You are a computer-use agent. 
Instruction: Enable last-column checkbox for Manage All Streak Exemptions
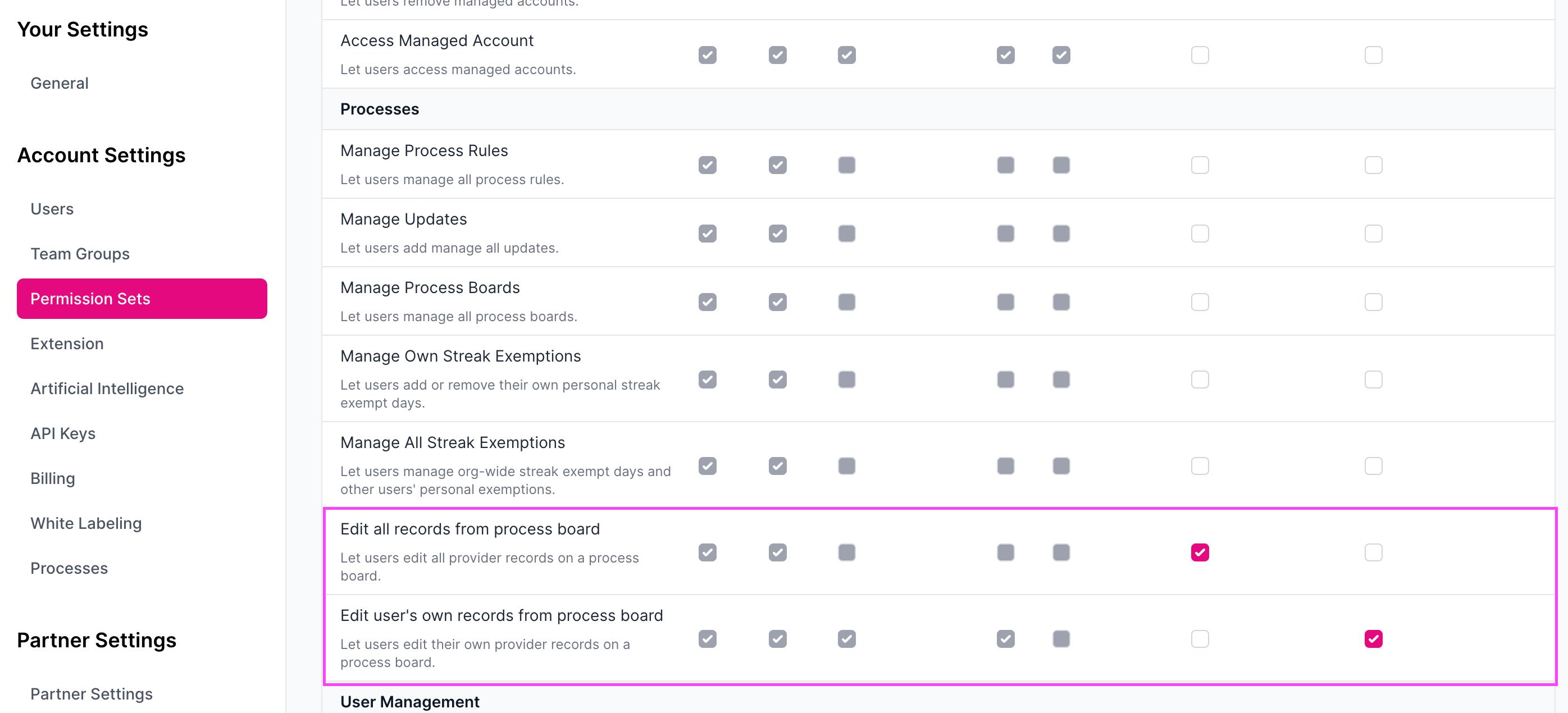[x=1373, y=466]
